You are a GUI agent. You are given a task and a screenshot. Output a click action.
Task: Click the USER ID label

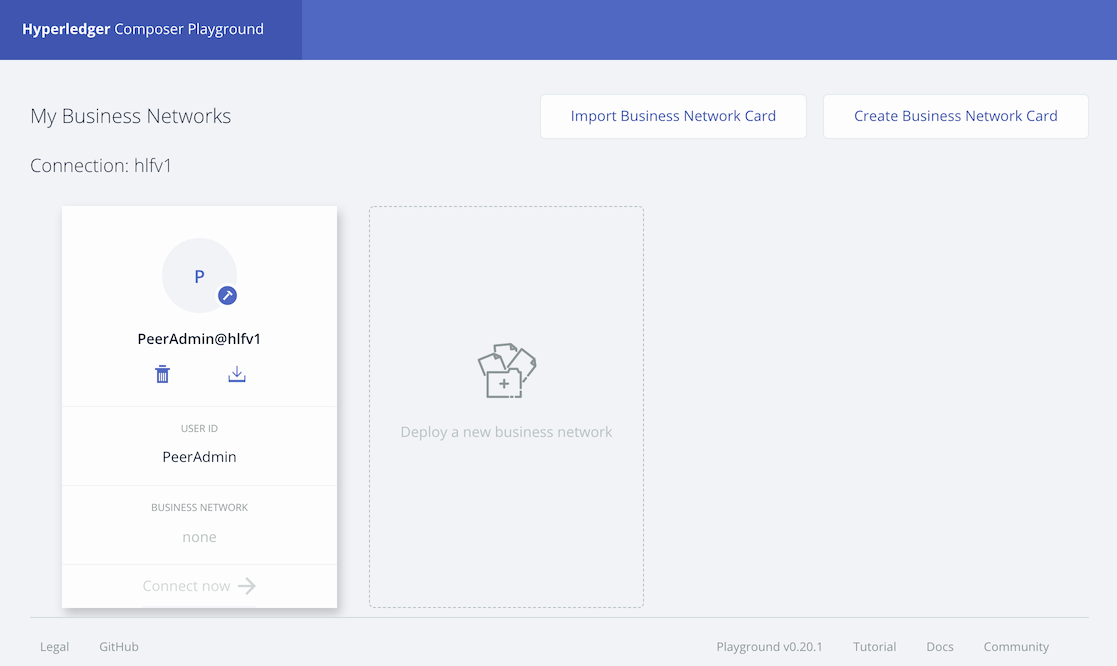tap(199, 428)
